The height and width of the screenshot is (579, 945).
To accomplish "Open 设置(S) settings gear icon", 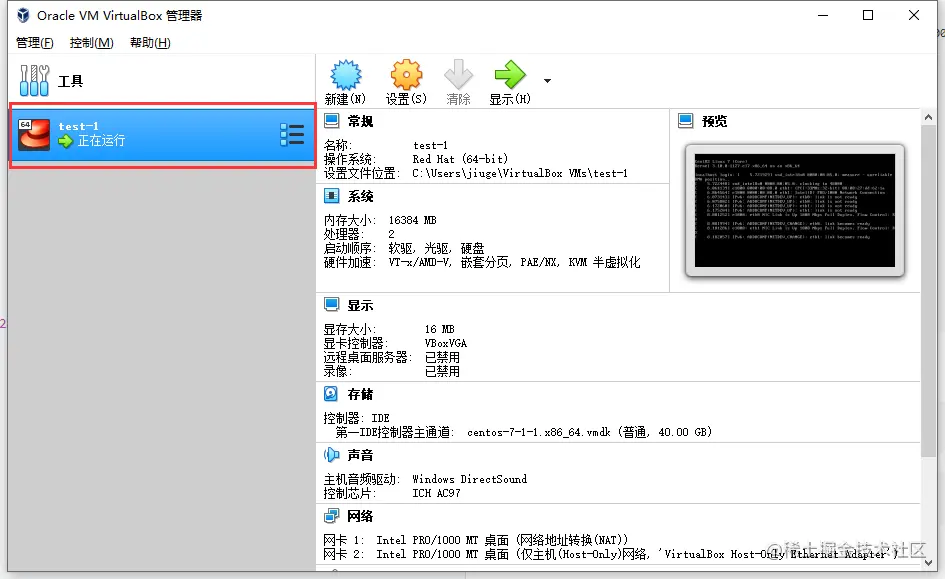I will [x=406, y=75].
